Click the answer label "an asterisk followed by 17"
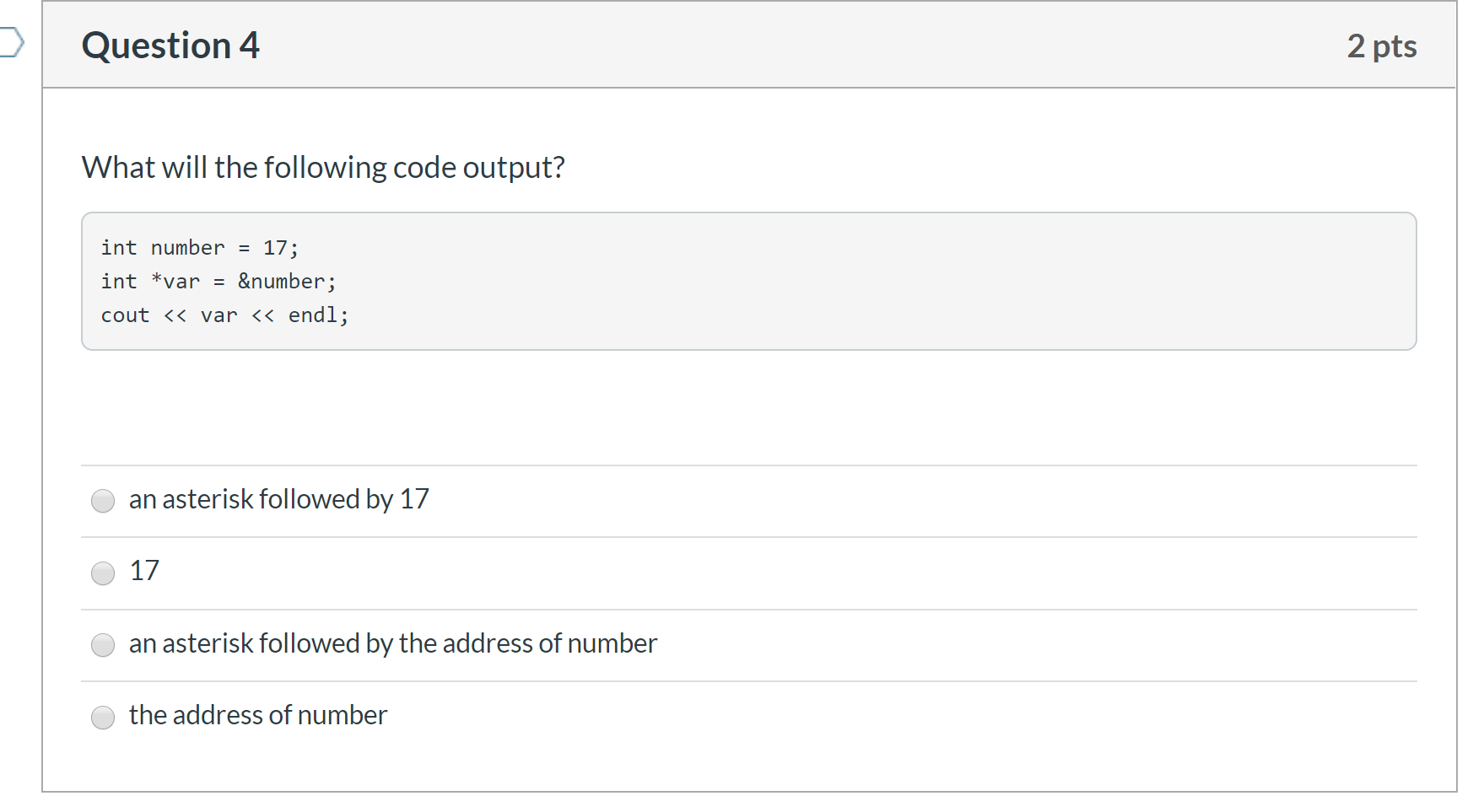Image resolution: width=1473 pixels, height=812 pixels. 278,498
